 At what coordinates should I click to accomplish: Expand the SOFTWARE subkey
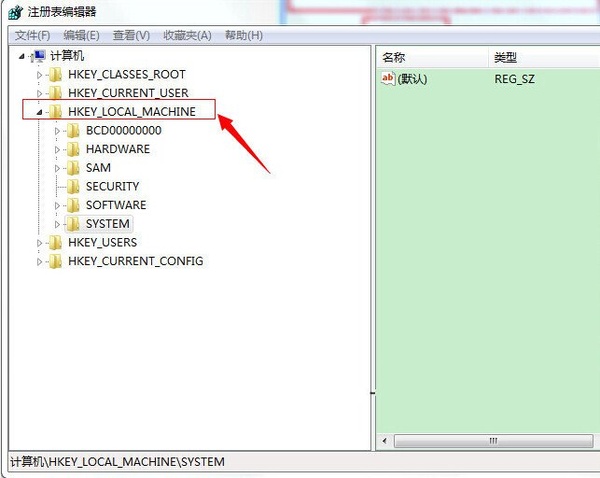[x=57, y=206]
